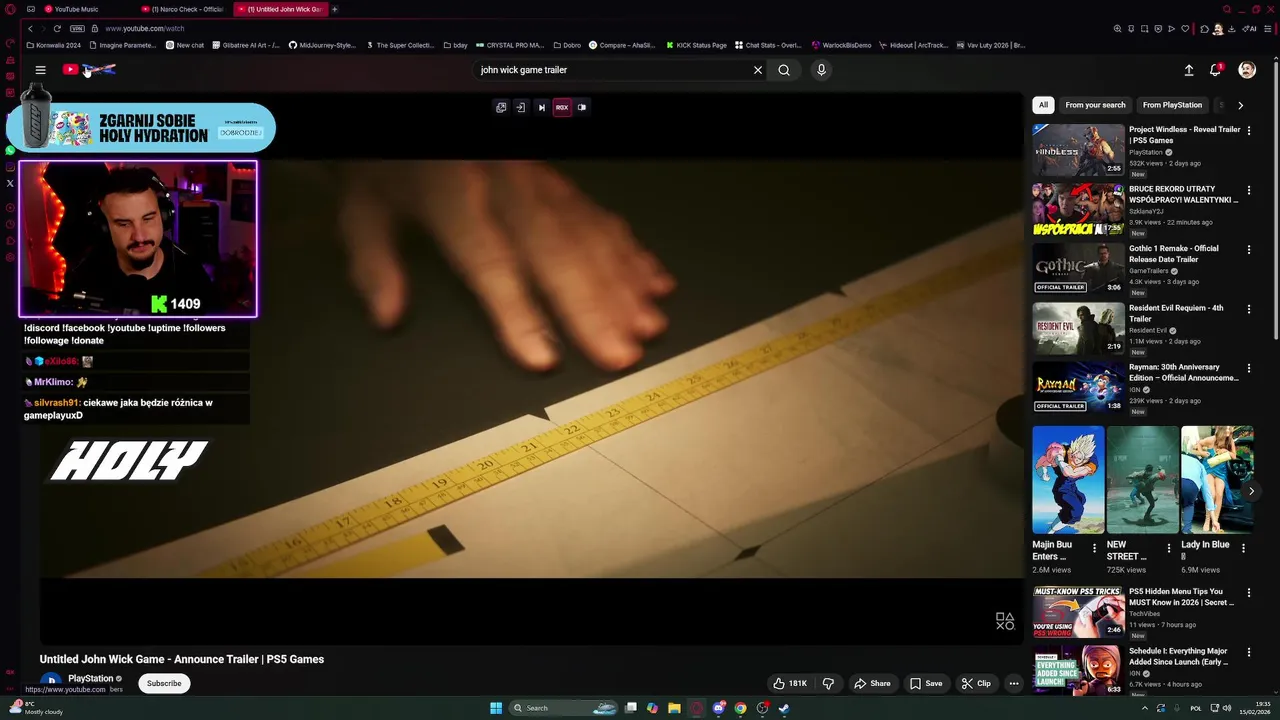The width and height of the screenshot is (1280, 720).
Task: Open the Majin Buu Enters short
Action: pyautogui.click(x=1068, y=480)
